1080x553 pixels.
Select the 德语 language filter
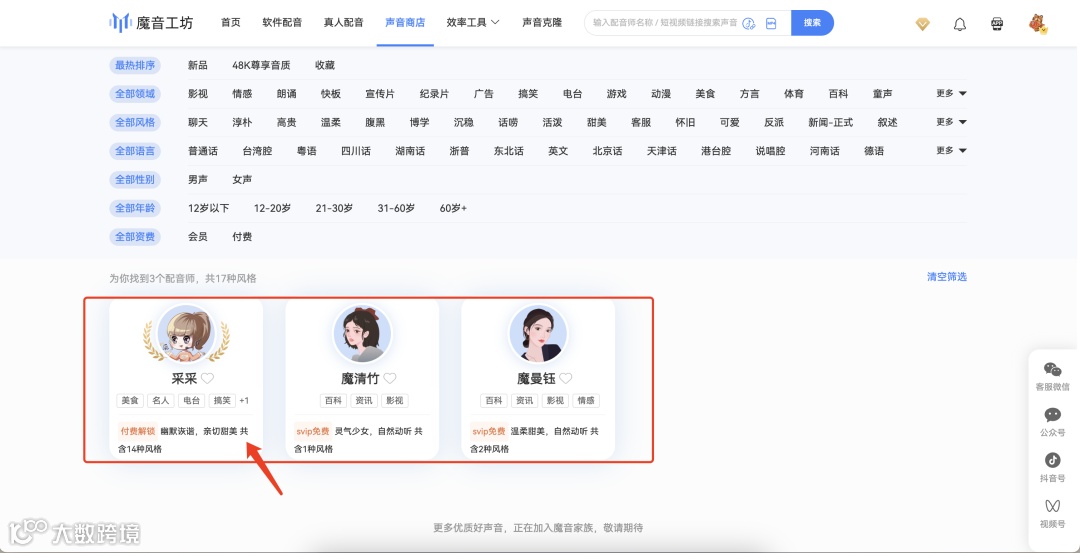[x=874, y=151]
